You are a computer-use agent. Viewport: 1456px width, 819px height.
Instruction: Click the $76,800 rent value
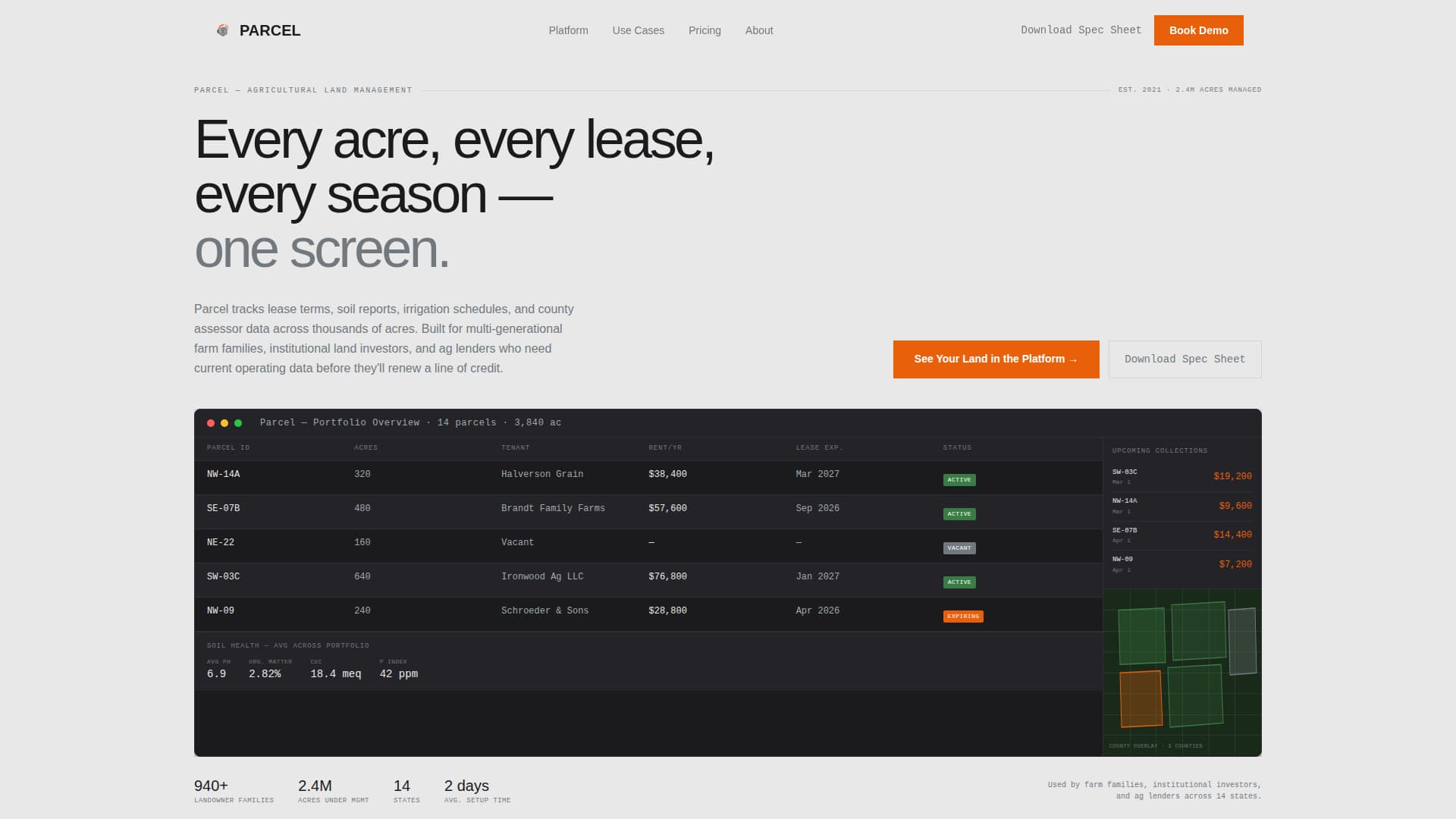pyautogui.click(x=667, y=576)
